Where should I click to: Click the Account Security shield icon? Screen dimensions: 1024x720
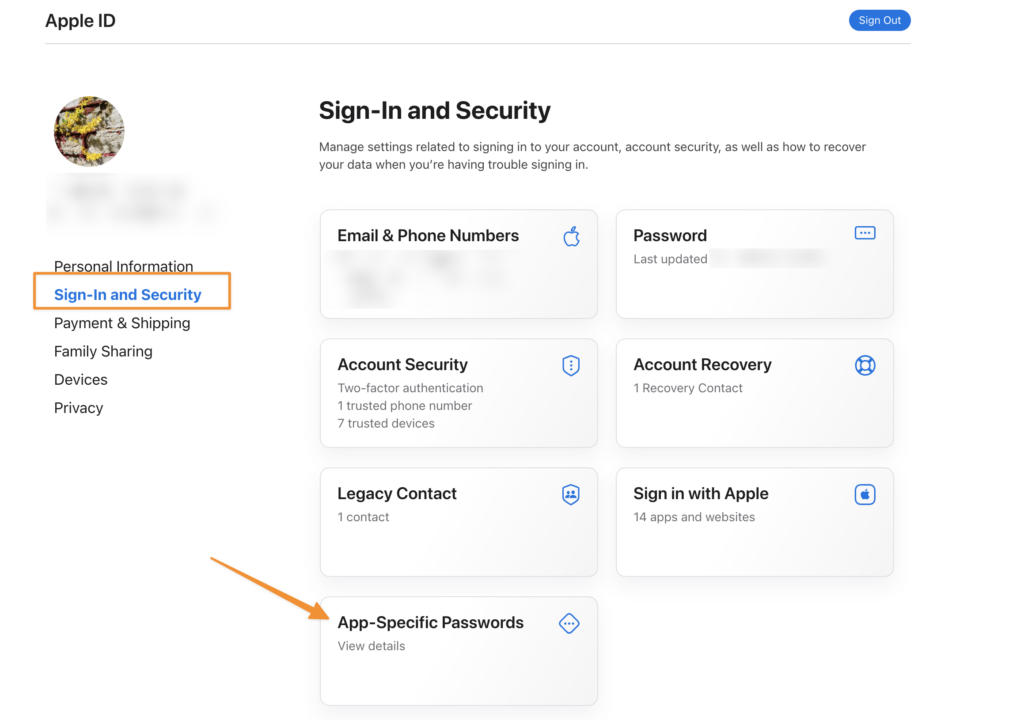tap(571, 366)
